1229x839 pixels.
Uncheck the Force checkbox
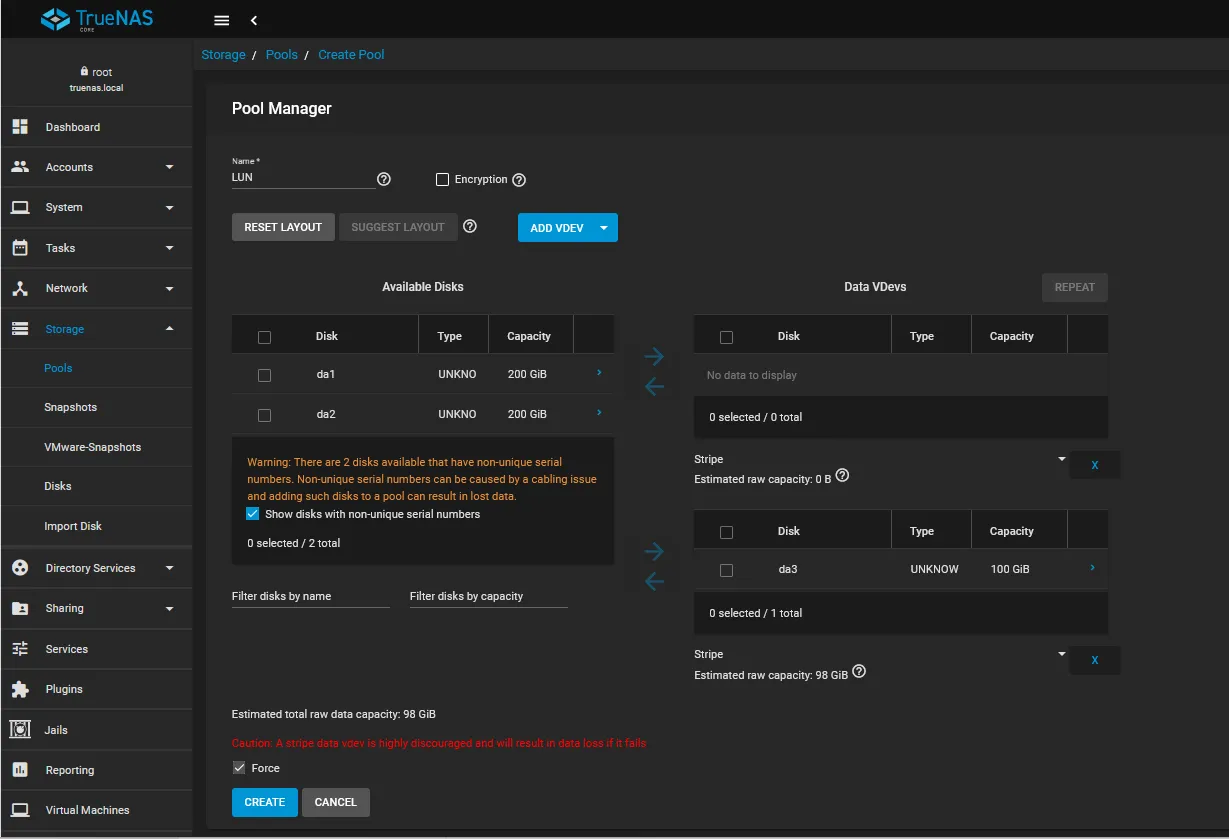[x=239, y=768]
